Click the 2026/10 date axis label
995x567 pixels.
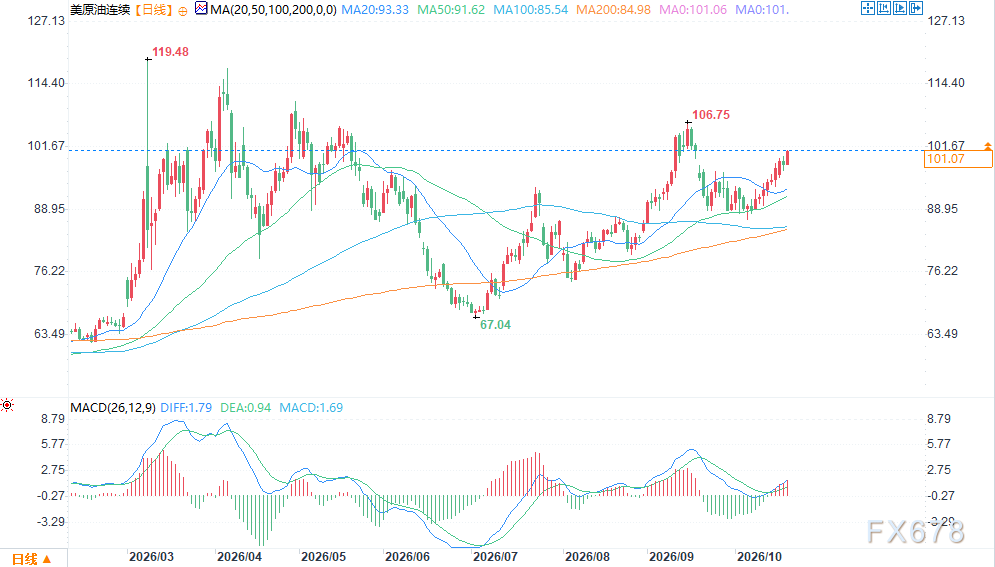(x=759, y=557)
